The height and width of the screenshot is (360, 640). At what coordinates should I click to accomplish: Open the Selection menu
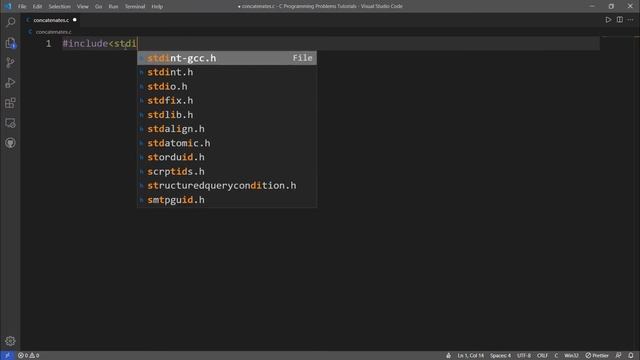(x=60, y=7)
